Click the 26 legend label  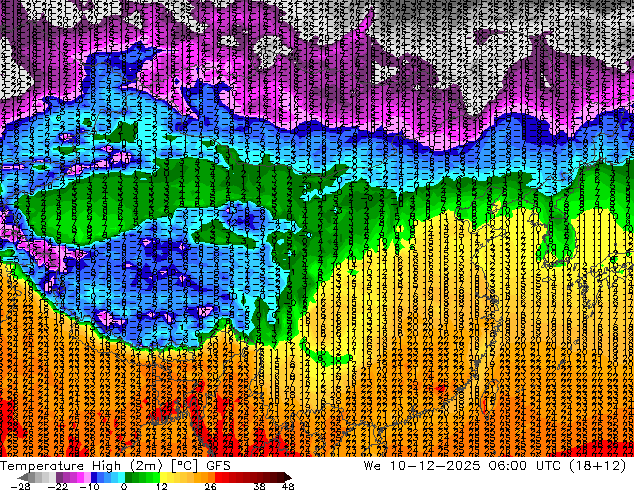coord(210,486)
